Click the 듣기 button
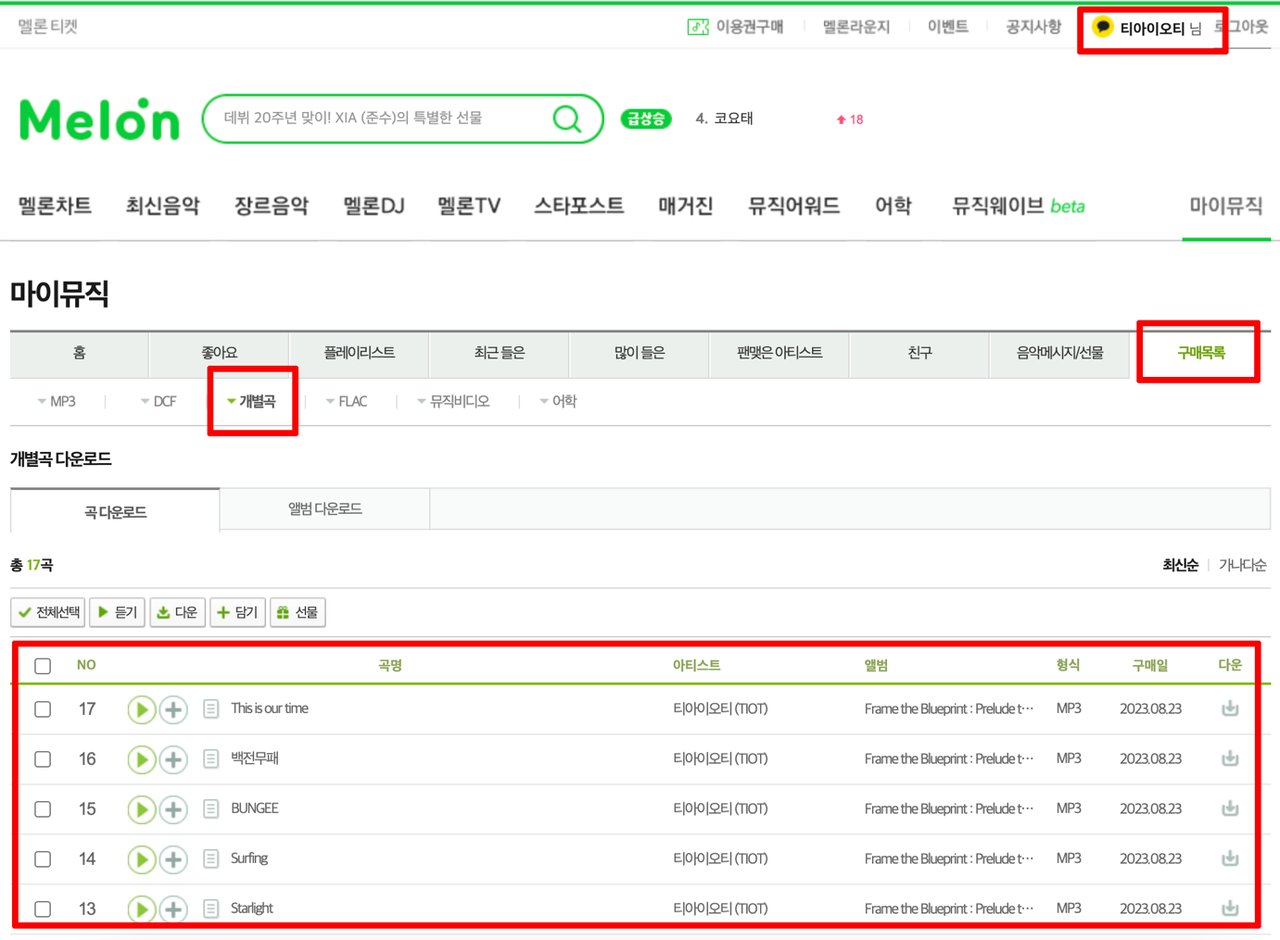 pyautogui.click(x=117, y=613)
